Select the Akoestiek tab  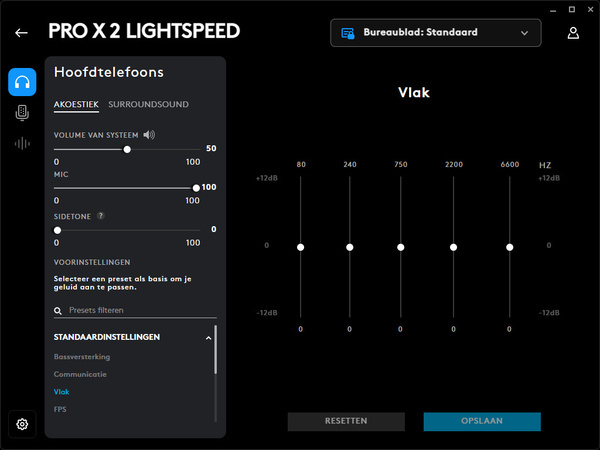[x=76, y=104]
